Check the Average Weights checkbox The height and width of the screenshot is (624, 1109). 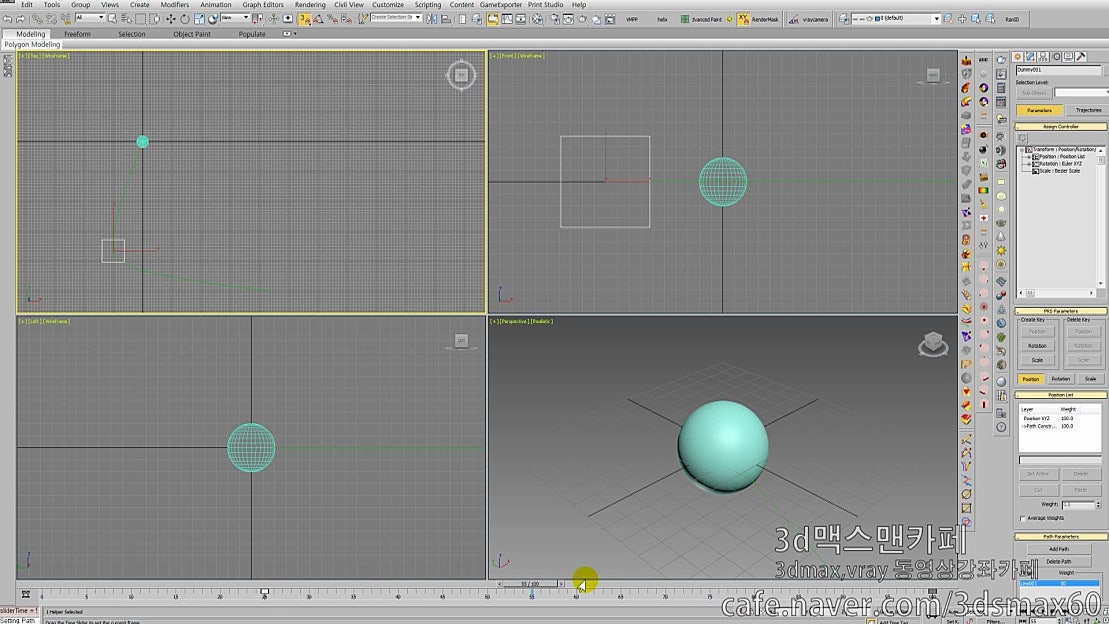point(1022,518)
